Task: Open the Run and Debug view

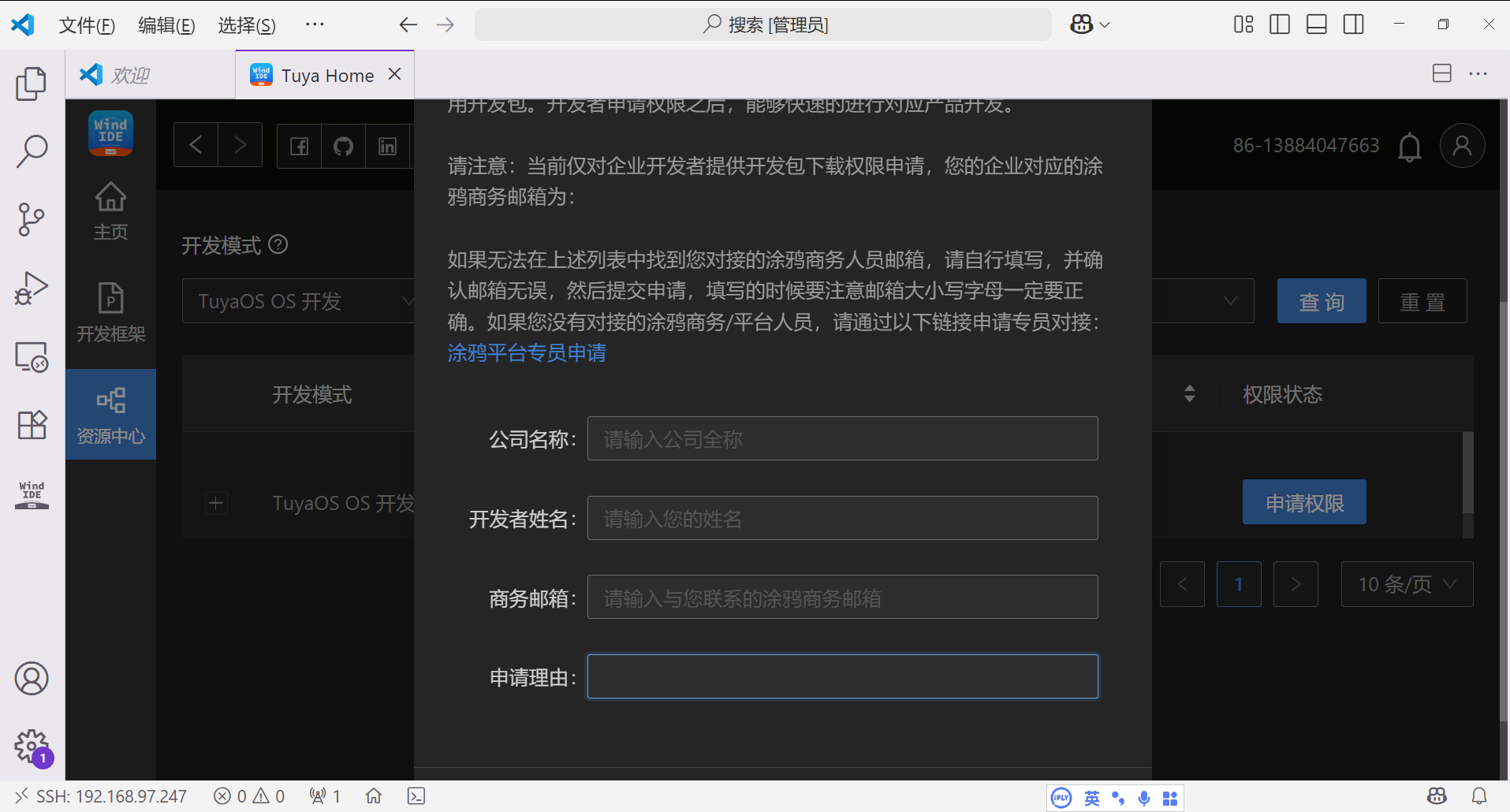Action: tap(32, 288)
